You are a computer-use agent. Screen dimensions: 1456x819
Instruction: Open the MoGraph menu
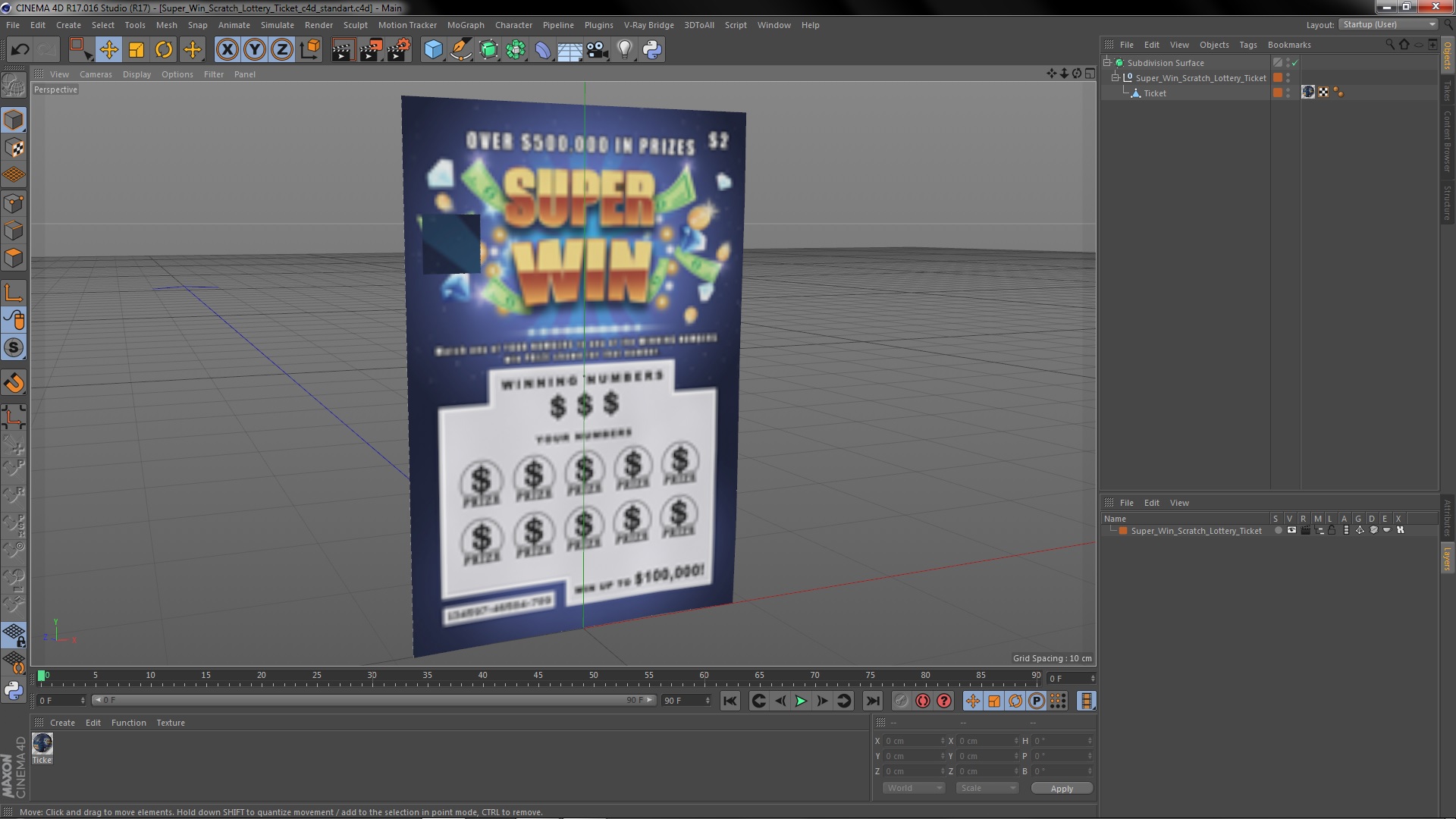click(465, 25)
